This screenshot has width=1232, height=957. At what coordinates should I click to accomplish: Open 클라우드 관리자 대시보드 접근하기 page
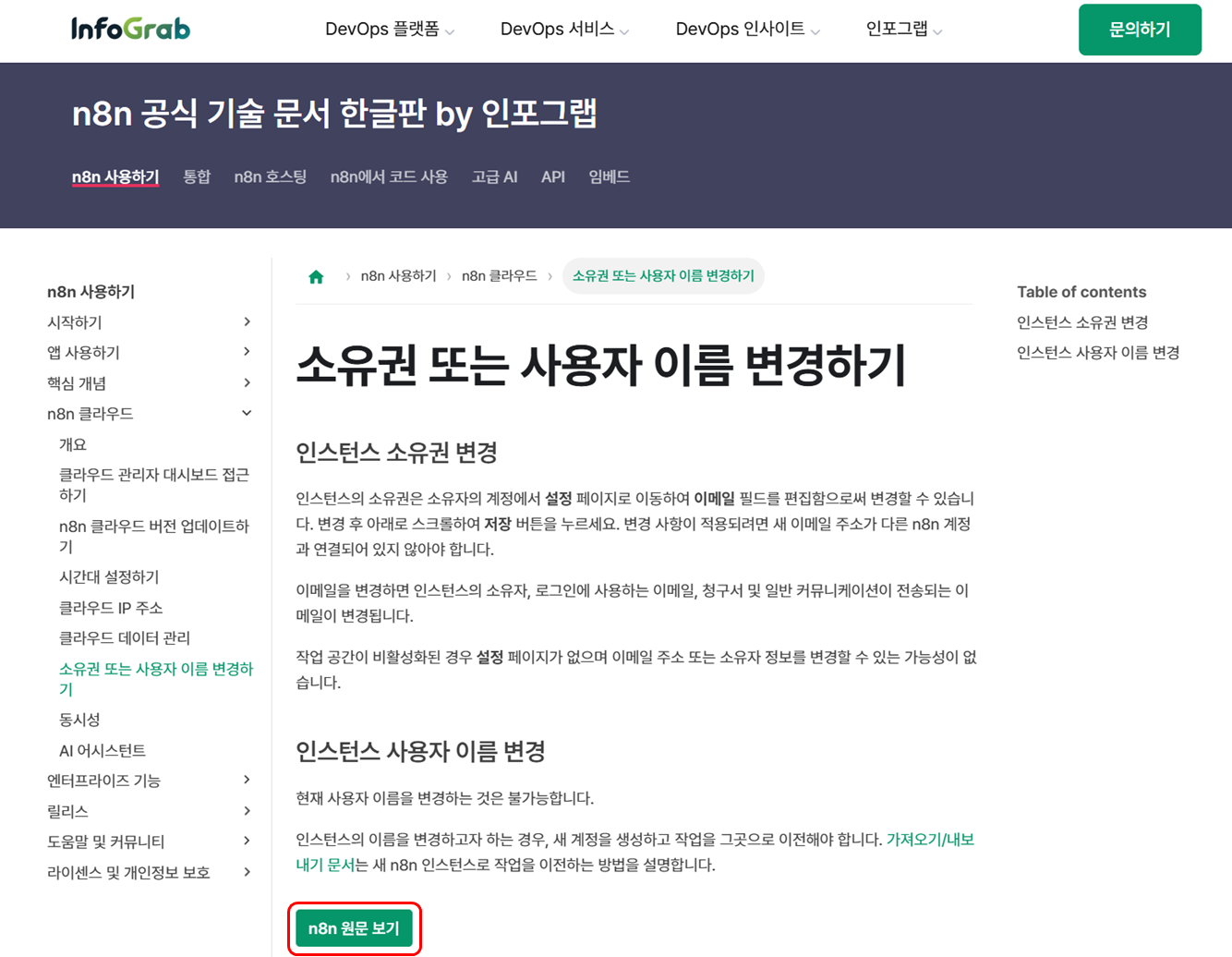(154, 485)
